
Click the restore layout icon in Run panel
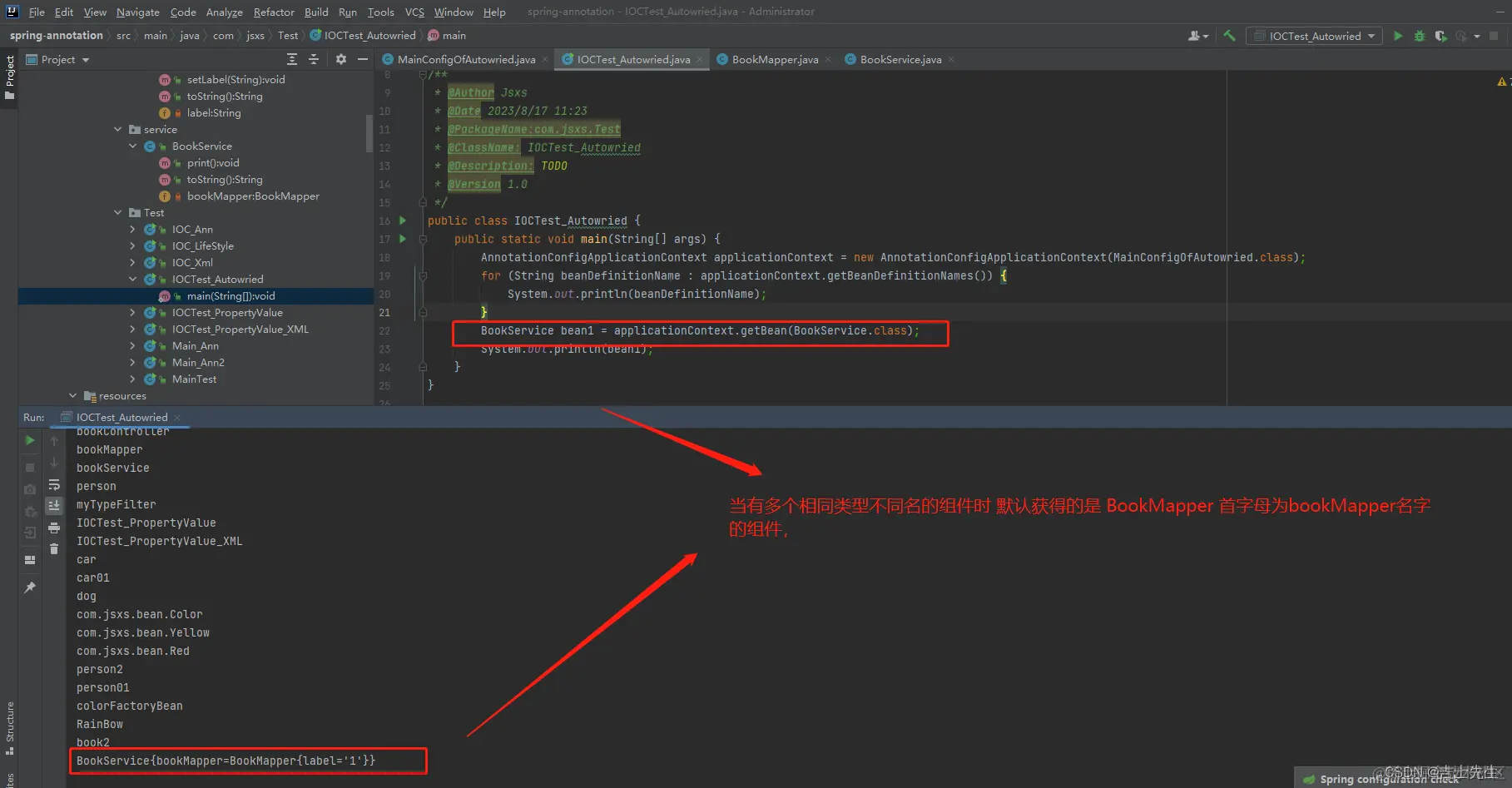point(30,560)
